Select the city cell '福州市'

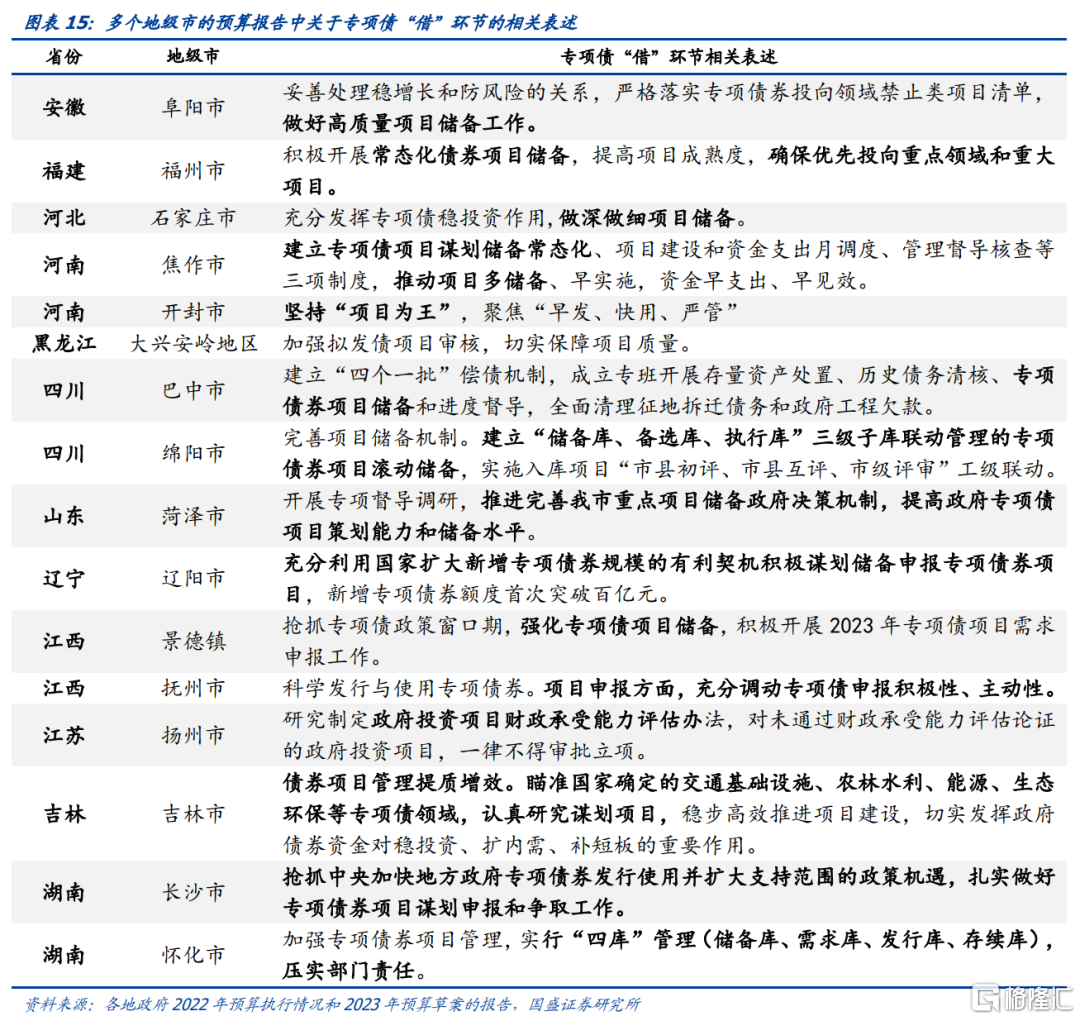pos(193,171)
